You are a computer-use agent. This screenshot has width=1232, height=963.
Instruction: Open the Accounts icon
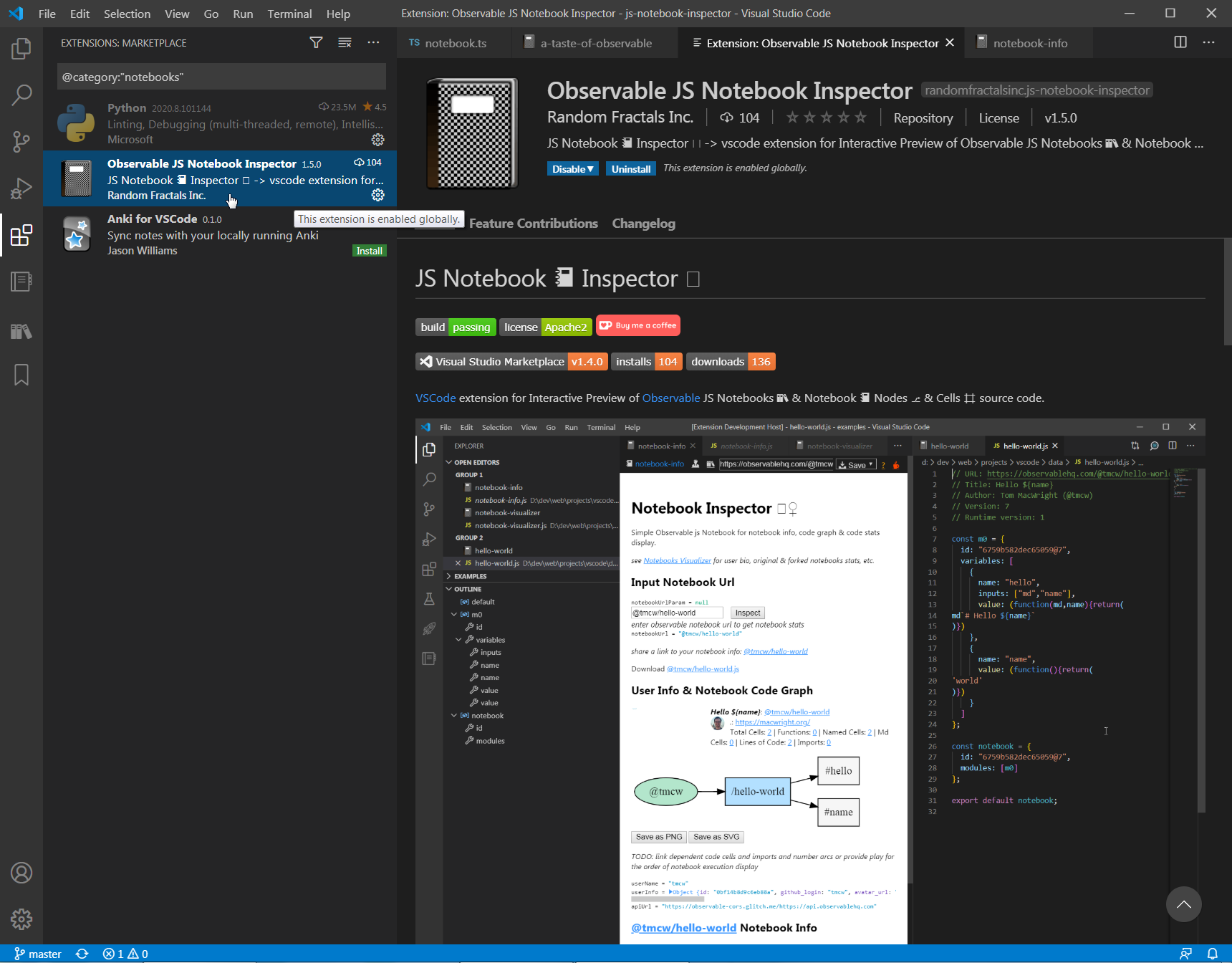pos(21,873)
